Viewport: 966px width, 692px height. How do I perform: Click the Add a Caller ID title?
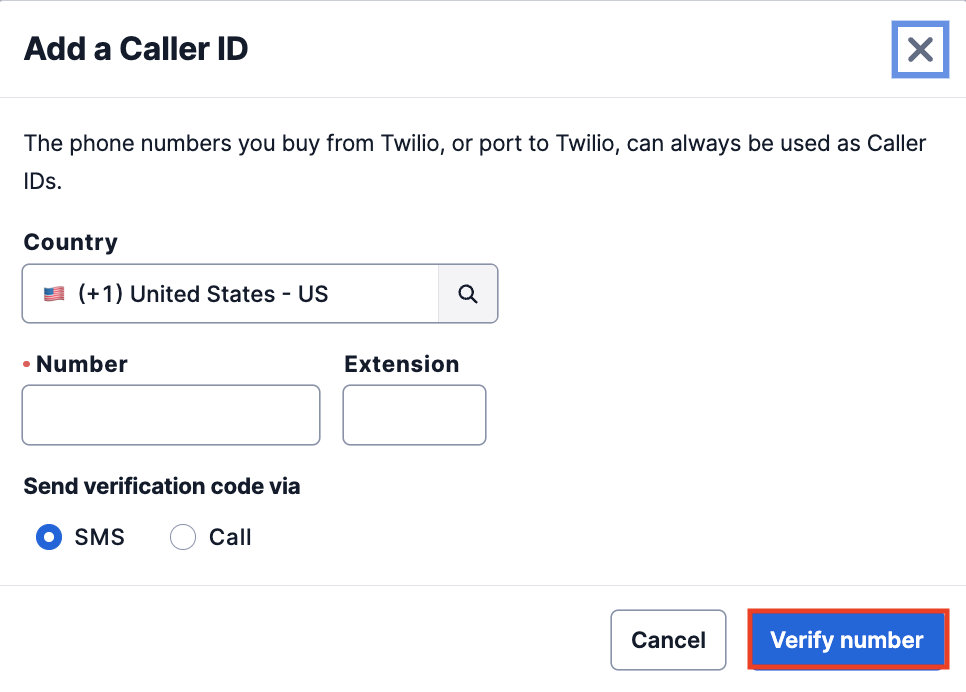pos(136,48)
